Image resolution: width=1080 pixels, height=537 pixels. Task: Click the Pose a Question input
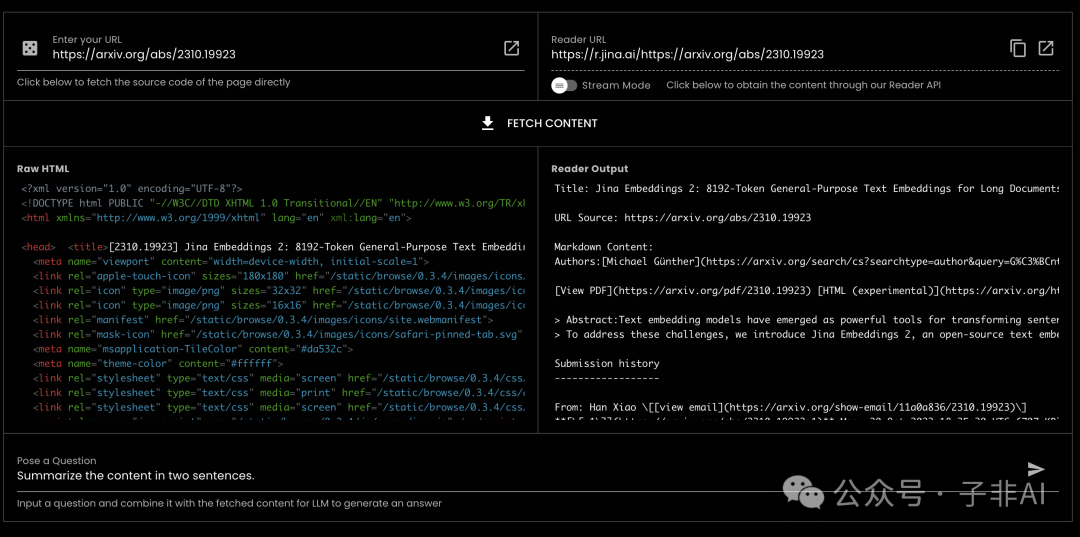point(500,476)
